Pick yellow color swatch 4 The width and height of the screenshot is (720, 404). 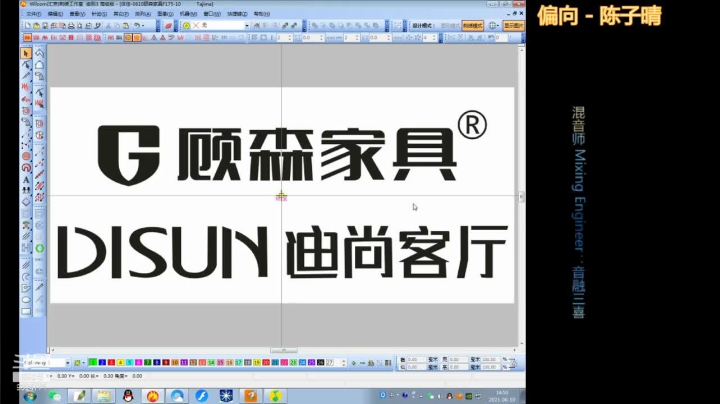tap(120, 363)
